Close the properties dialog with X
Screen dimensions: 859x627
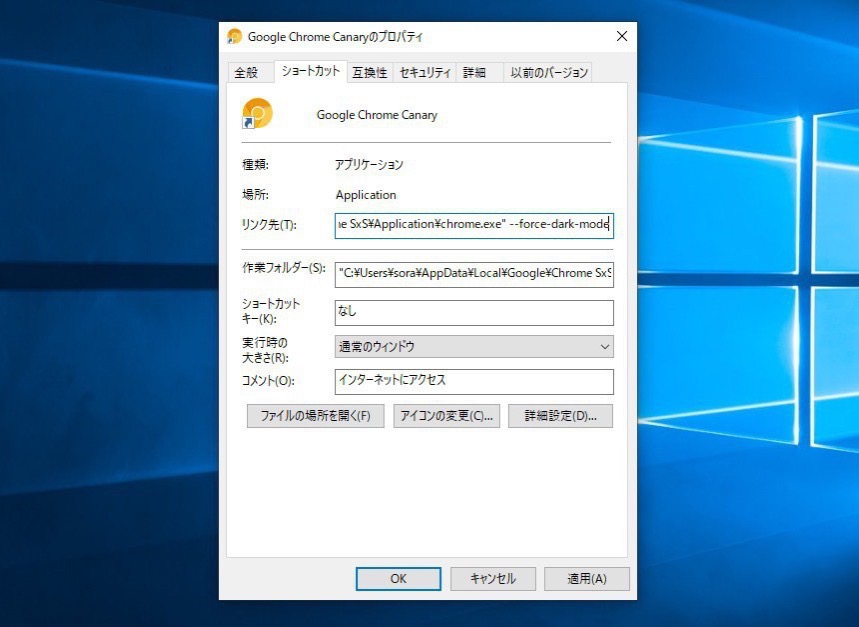(621, 36)
